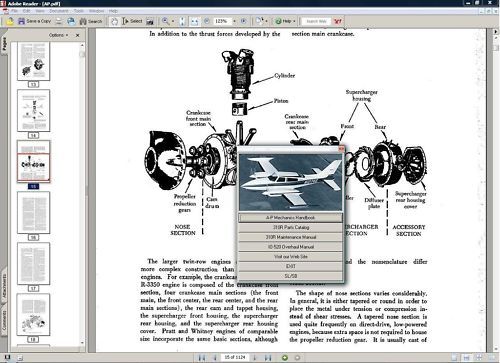
Task: Click the 310R Parts Catalog button
Action: (290, 227)
